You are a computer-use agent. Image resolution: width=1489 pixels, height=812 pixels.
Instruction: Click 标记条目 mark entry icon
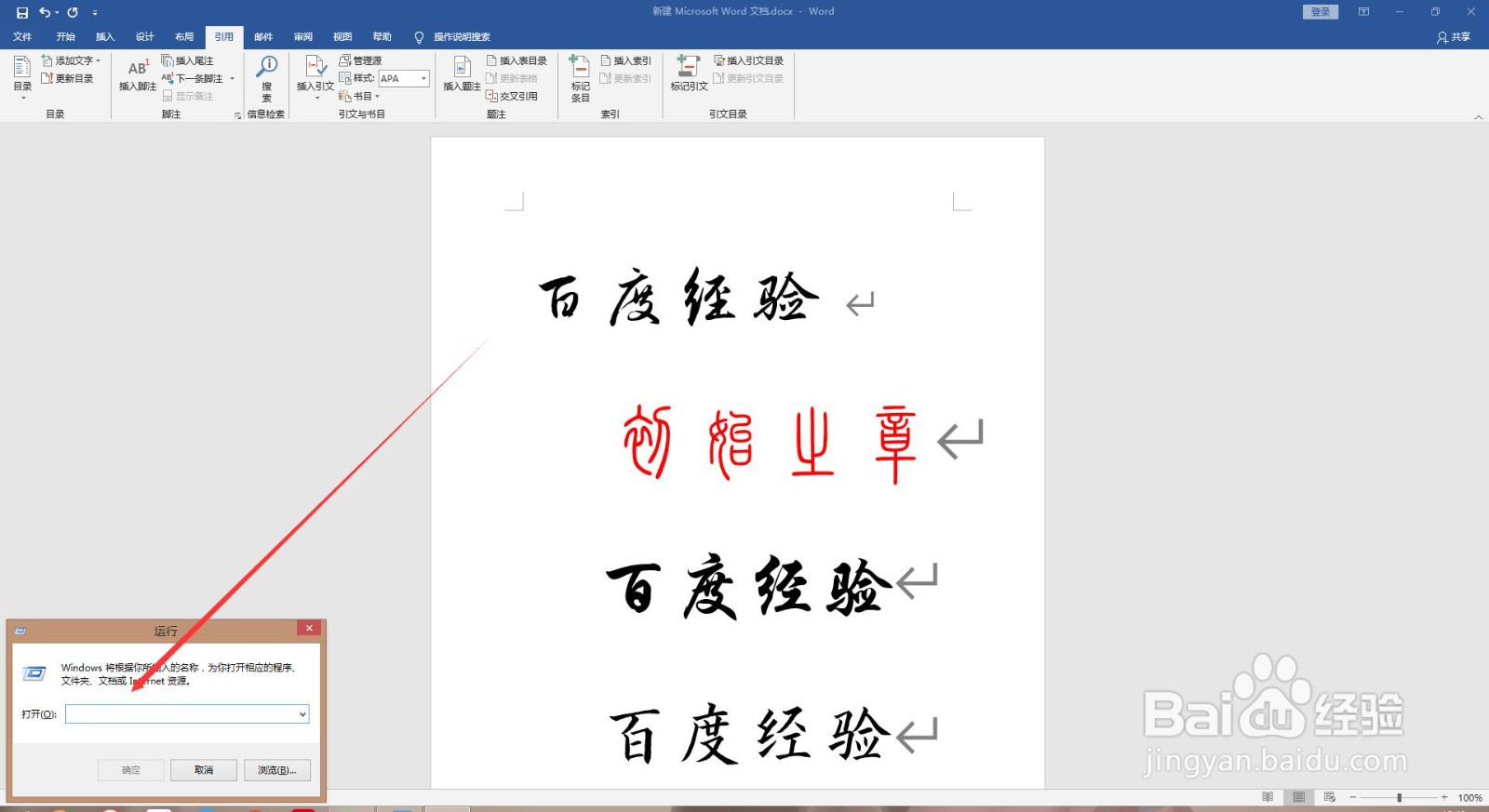click(x=580, y=78)
